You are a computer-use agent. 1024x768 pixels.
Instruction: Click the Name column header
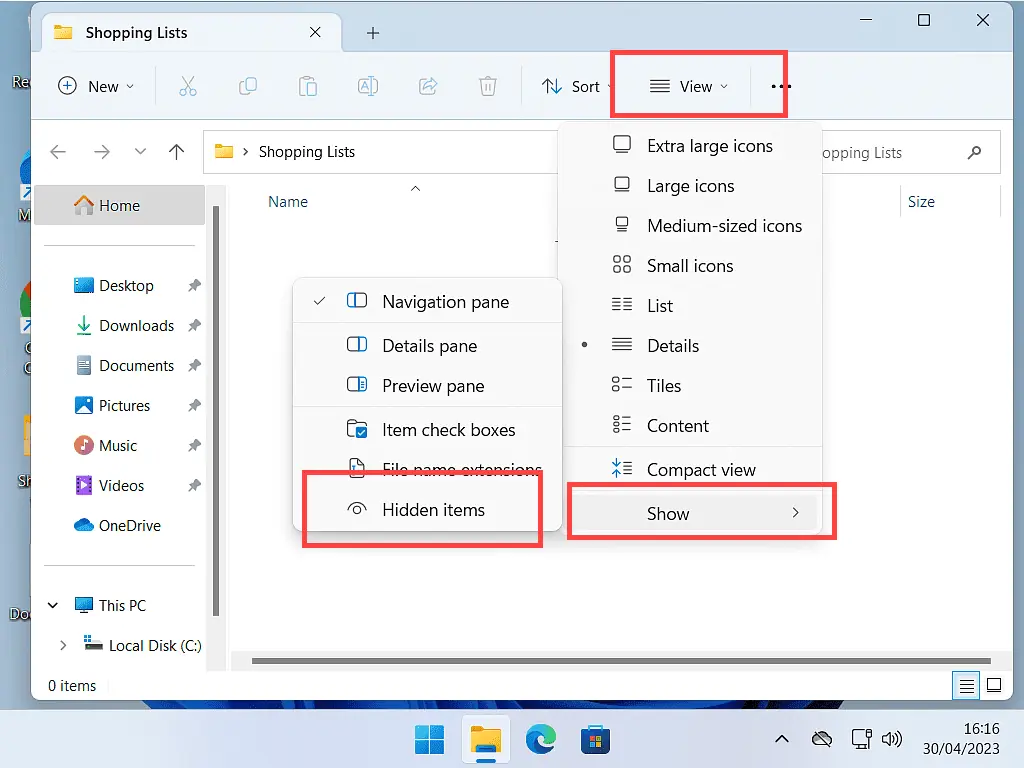coord(288,201)
